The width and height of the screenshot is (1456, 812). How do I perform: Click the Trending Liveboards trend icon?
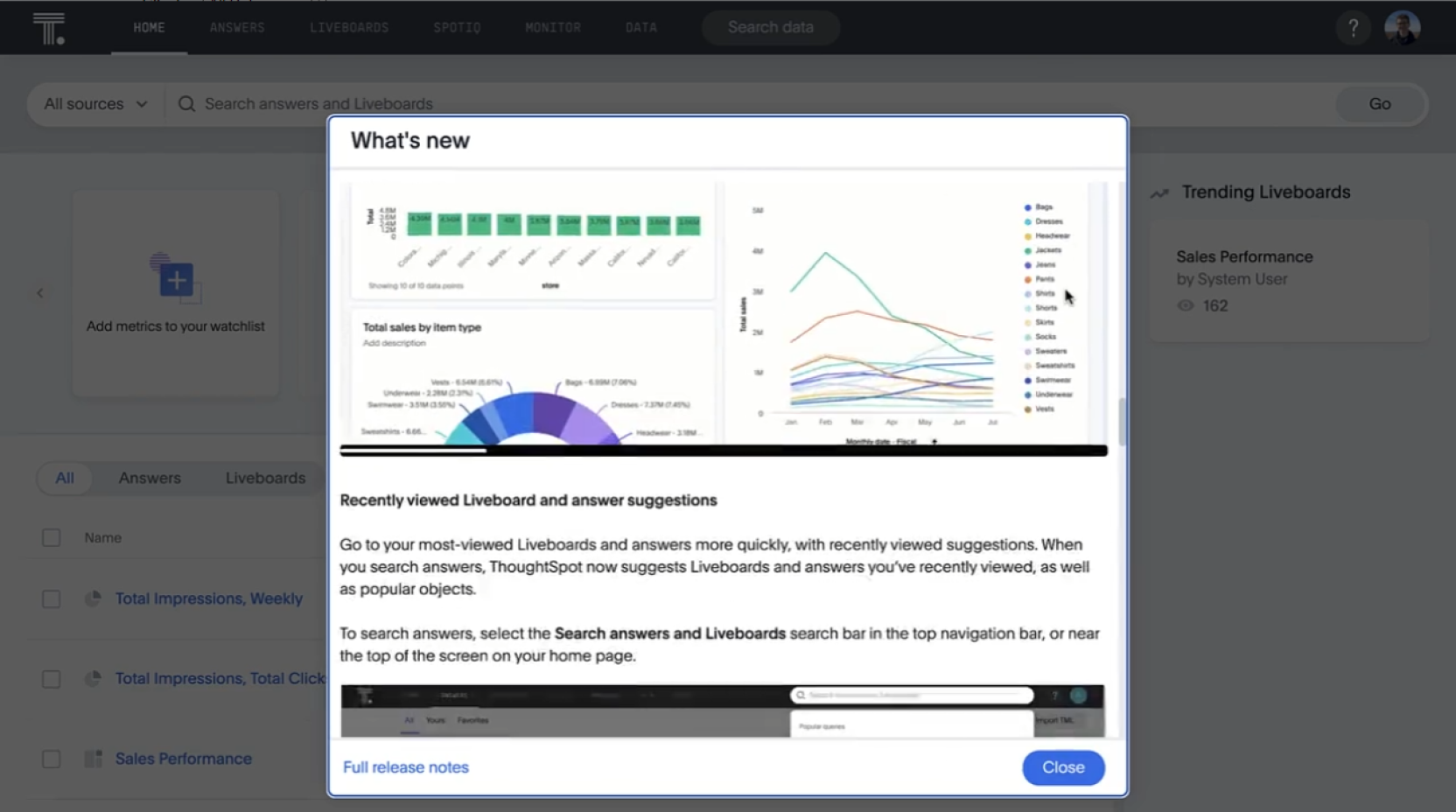point(1159,193)
